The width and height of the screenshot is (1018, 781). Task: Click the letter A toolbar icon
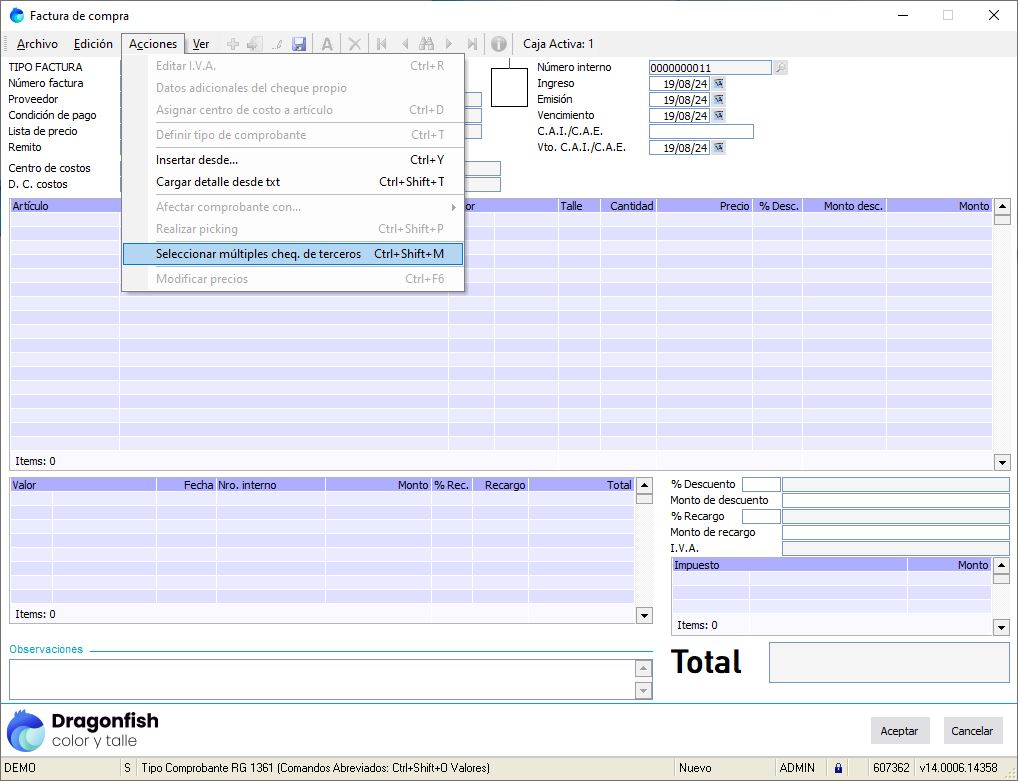(327, 44)
